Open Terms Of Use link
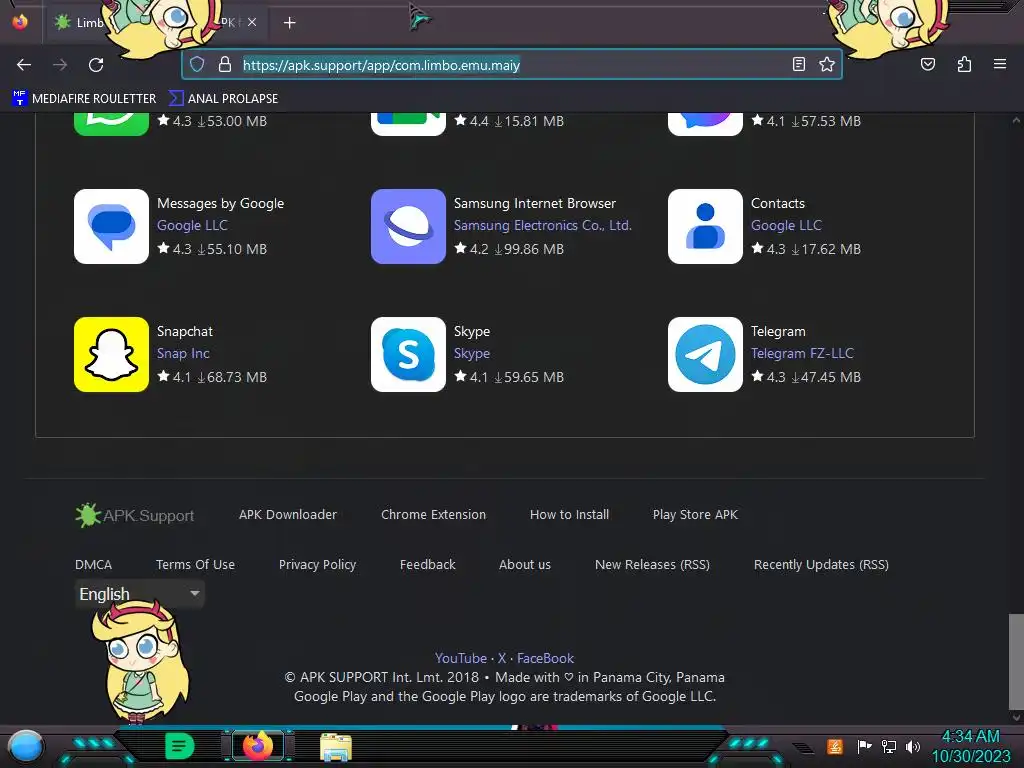This screenshot has height=768, width=1024. 195,565
